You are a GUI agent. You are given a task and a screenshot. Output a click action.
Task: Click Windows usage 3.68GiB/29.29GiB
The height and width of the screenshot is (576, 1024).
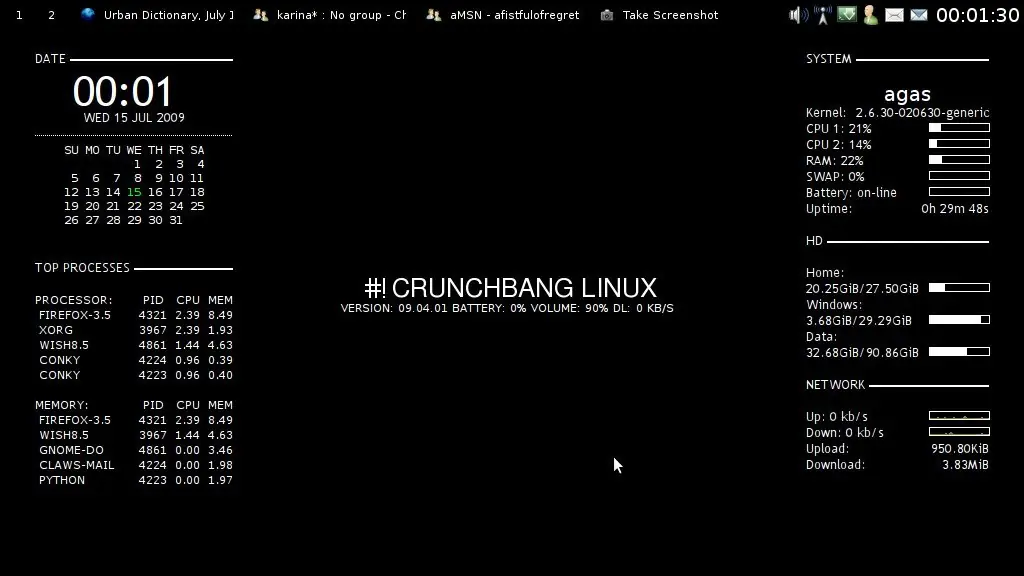(x=859, y=321)
